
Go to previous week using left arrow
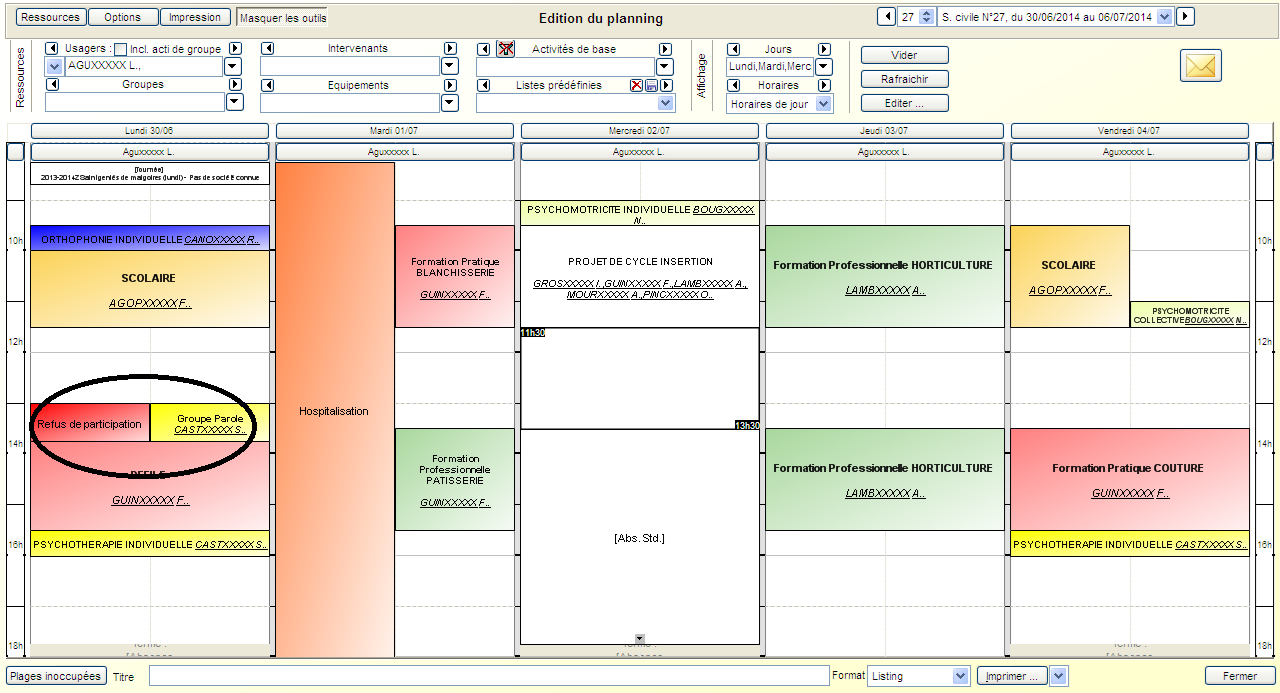point(886,17)
